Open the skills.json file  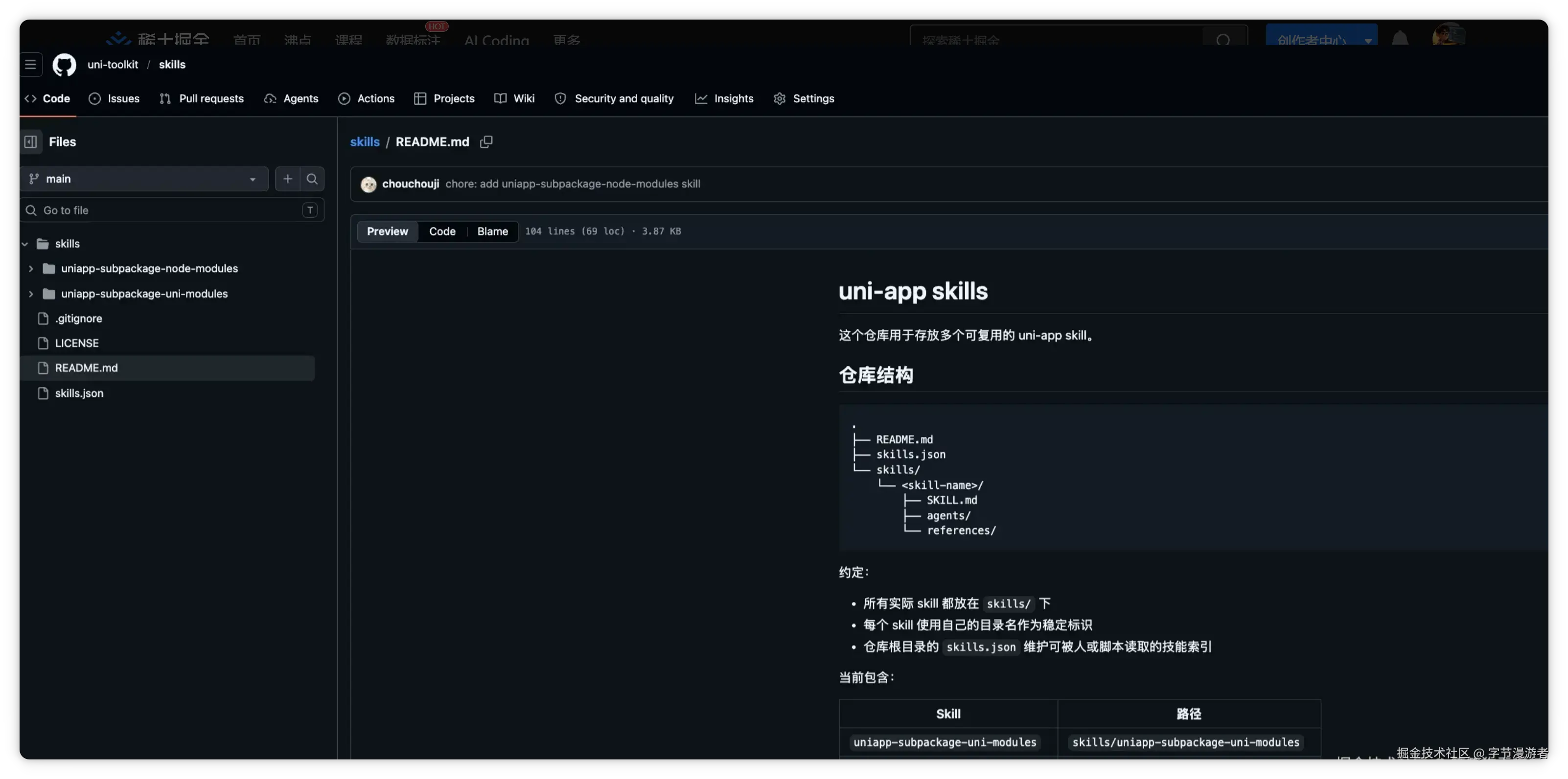click(79, 392)
